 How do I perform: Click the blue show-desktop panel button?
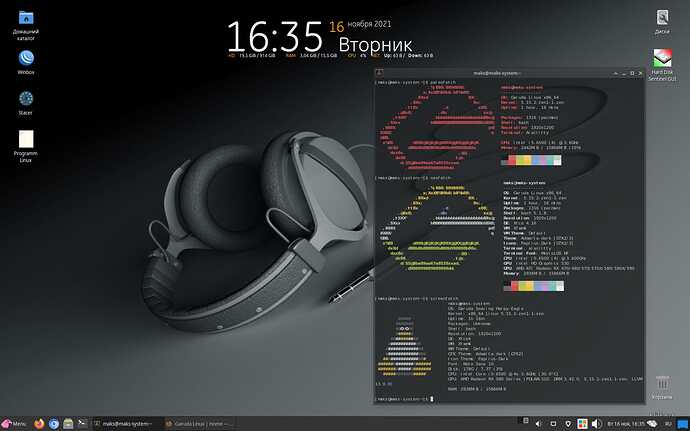[683, 424]
